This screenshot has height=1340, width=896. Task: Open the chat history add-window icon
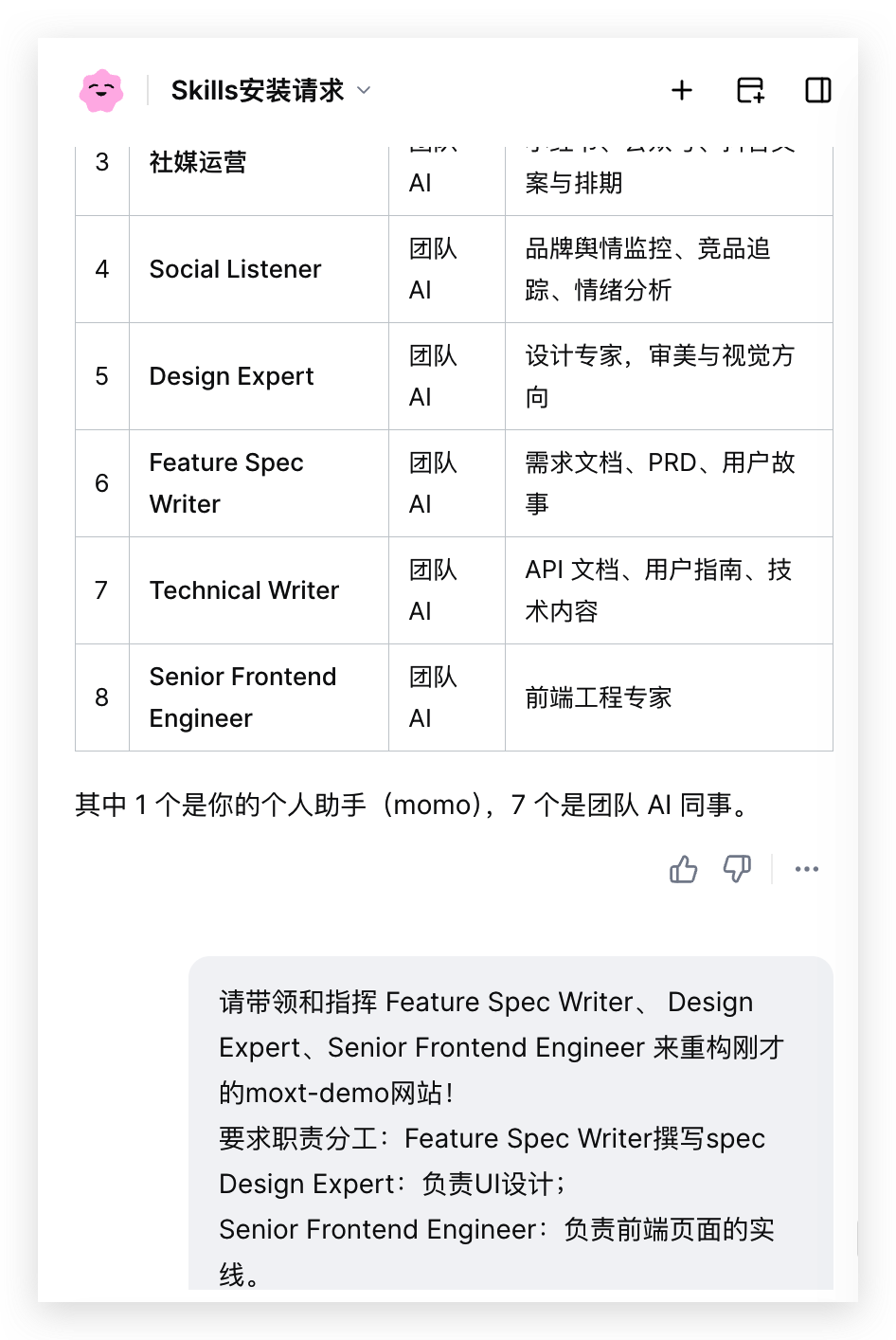750,90
